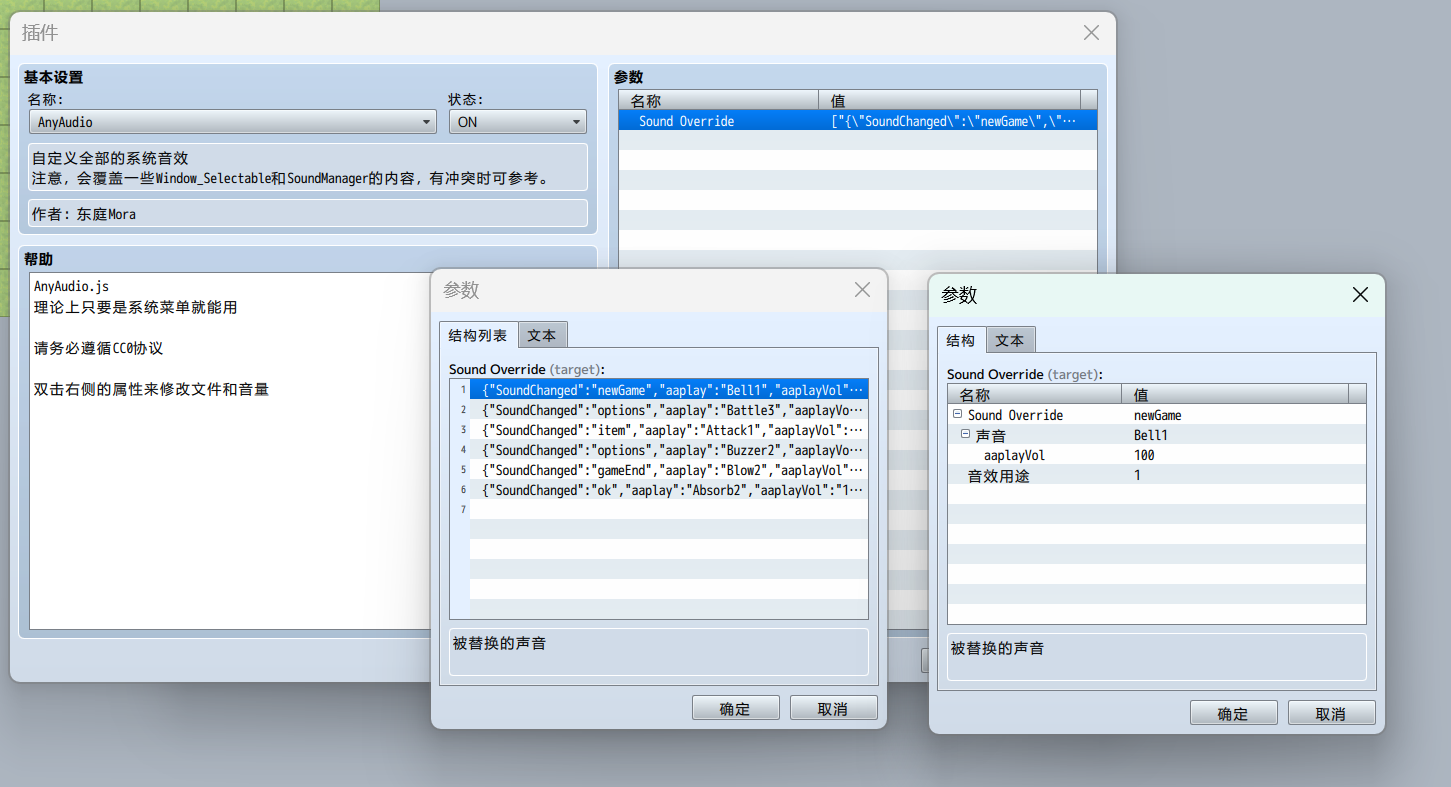The width and height of the screenshot is (1451, 787).
Task: Collapse the Sound Override tree node
Action: coord(957,415)
